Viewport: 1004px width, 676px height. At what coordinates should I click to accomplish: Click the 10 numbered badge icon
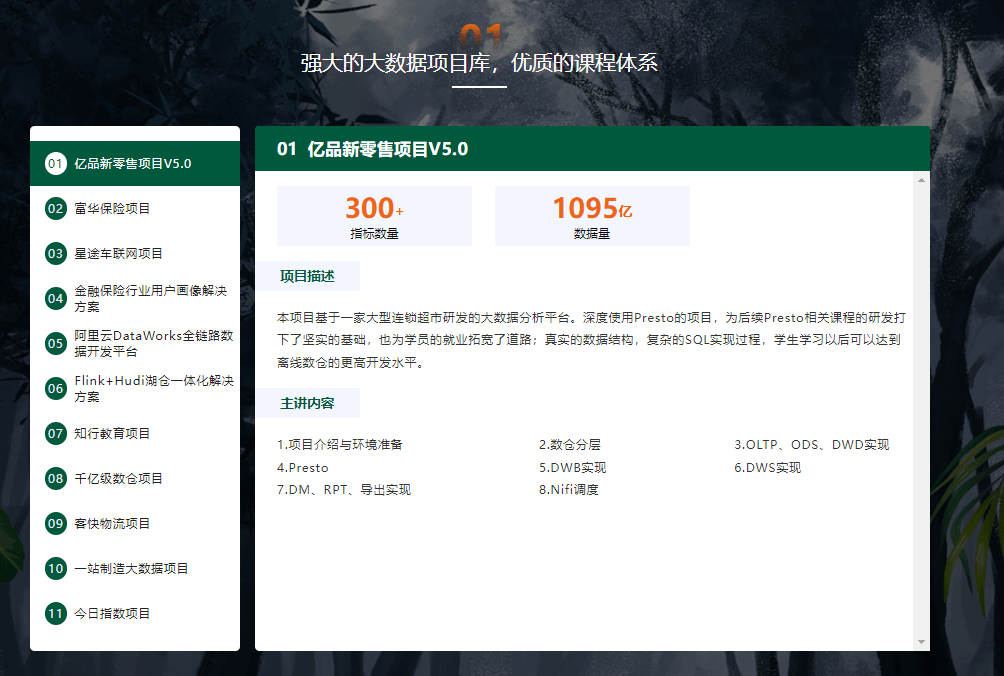pyautogui.click(x=56, y=568)
